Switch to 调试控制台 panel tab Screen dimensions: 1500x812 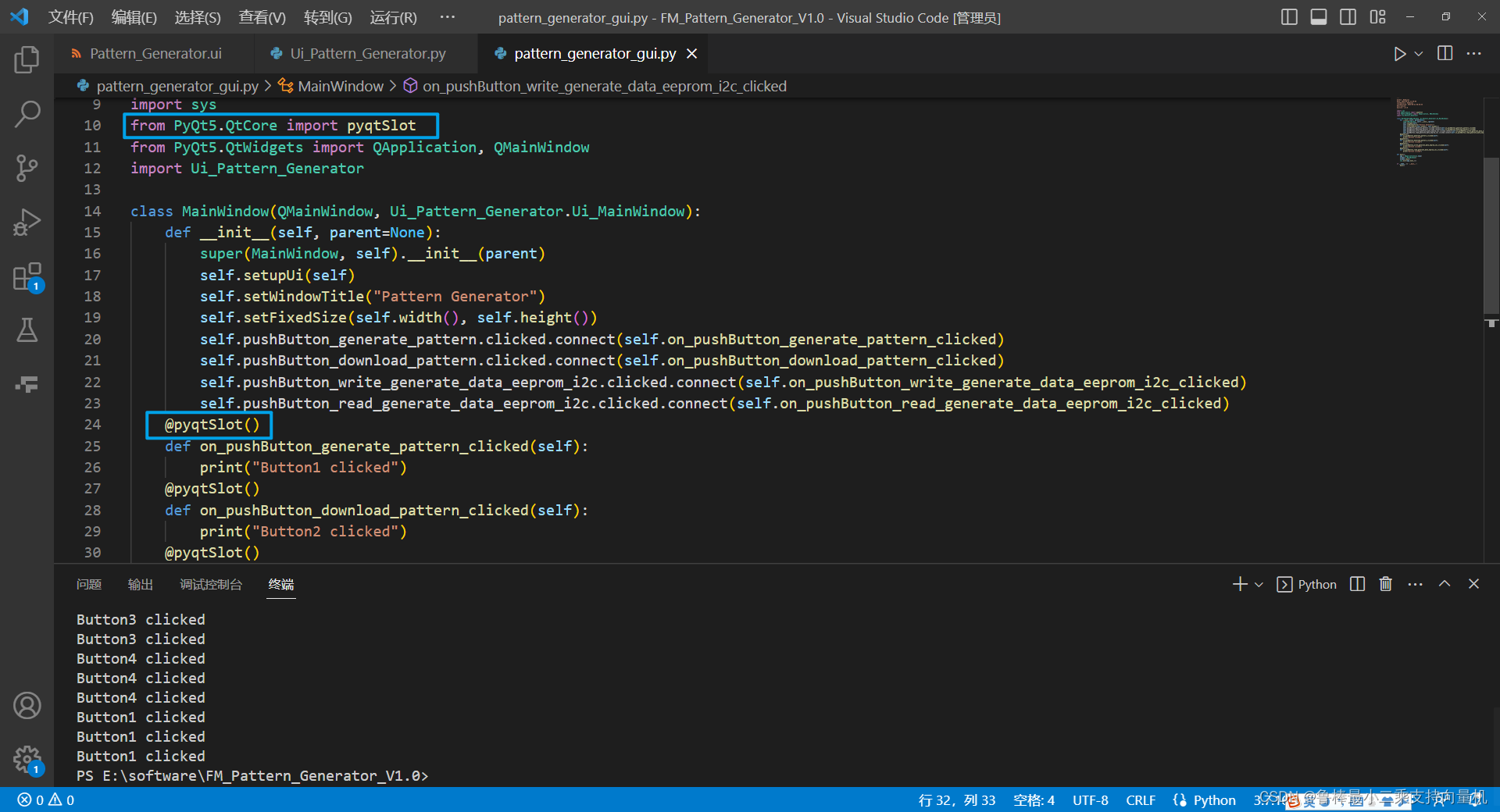coord(211,585)
